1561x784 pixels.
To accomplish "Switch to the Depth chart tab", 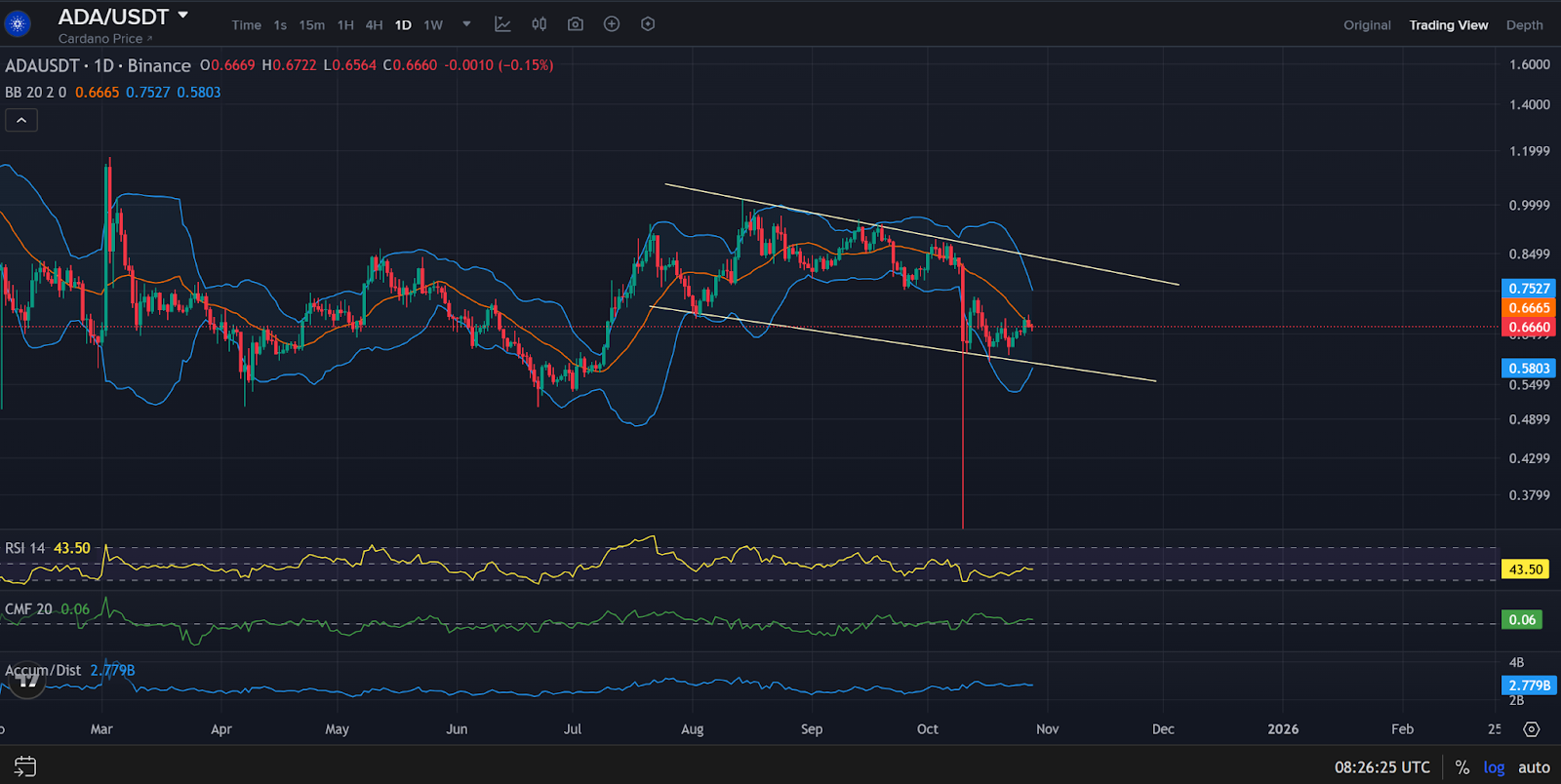I will click(x=1524, y=25).
